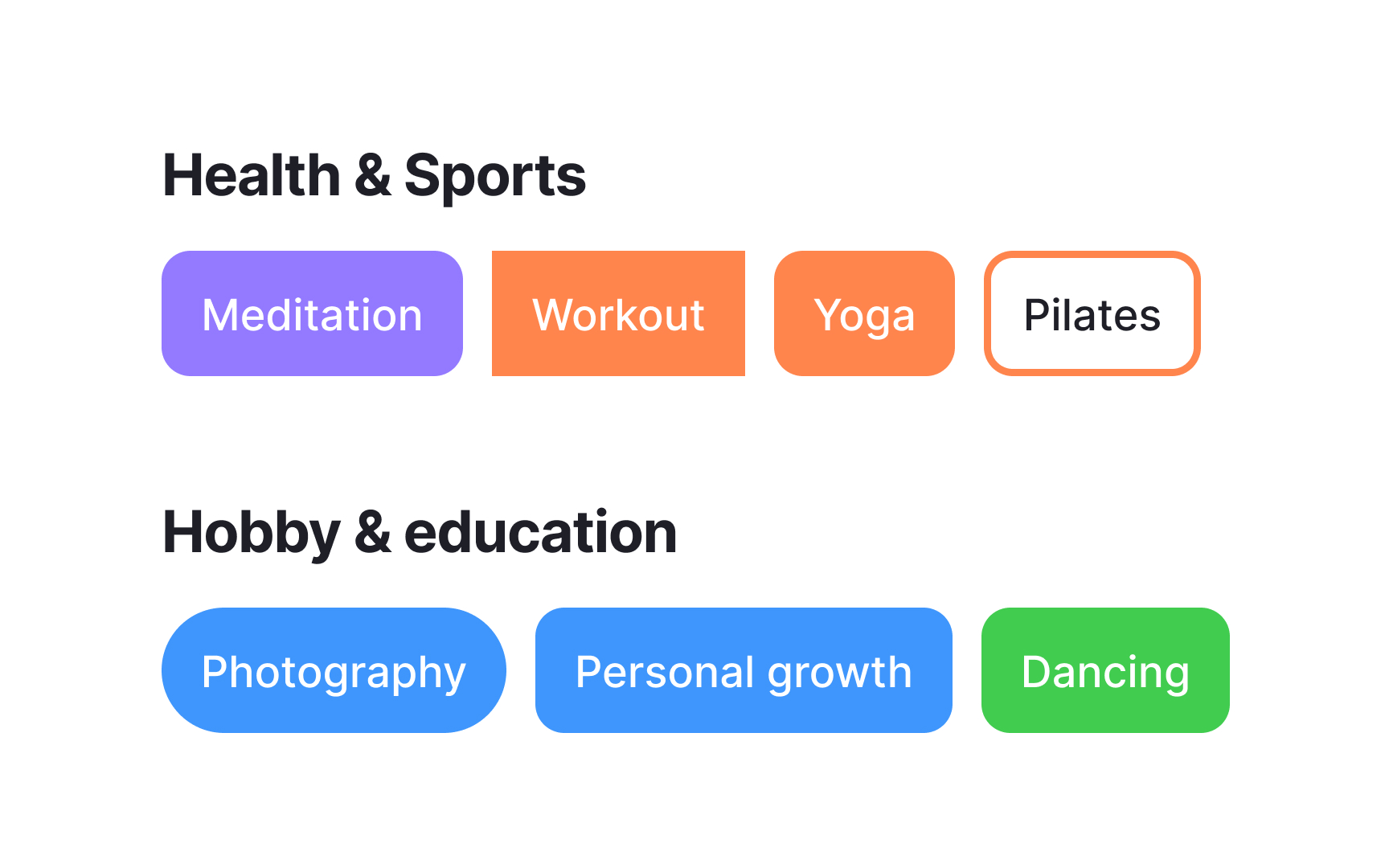Add Dancing to selected interests

[x=1105, y=670]
